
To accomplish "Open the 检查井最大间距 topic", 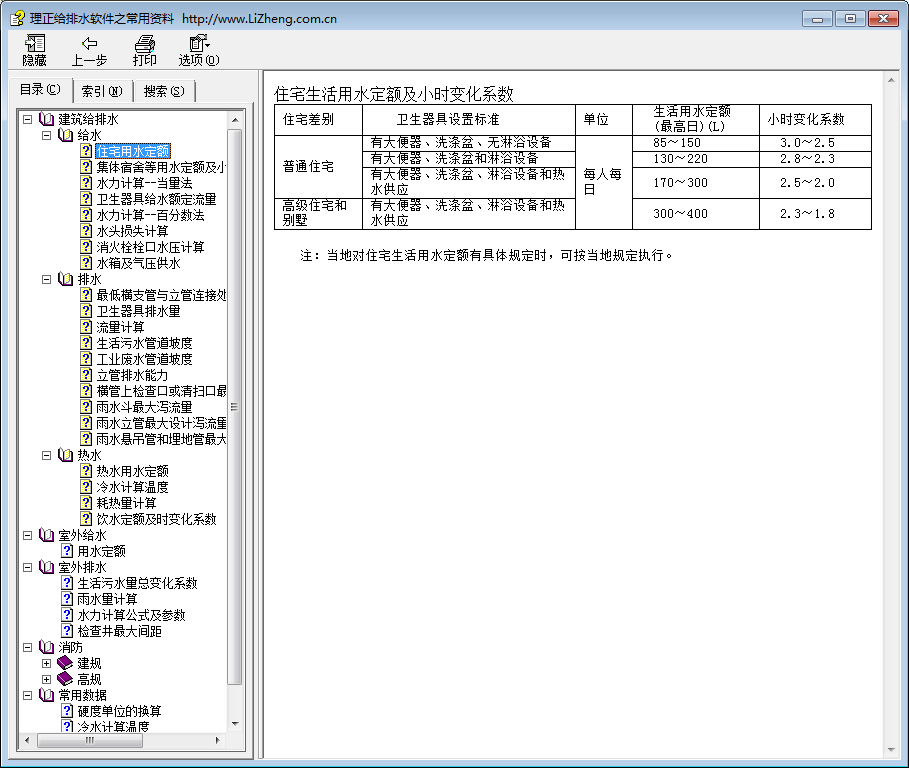I will pyautogui.click(x=119, y=631).
